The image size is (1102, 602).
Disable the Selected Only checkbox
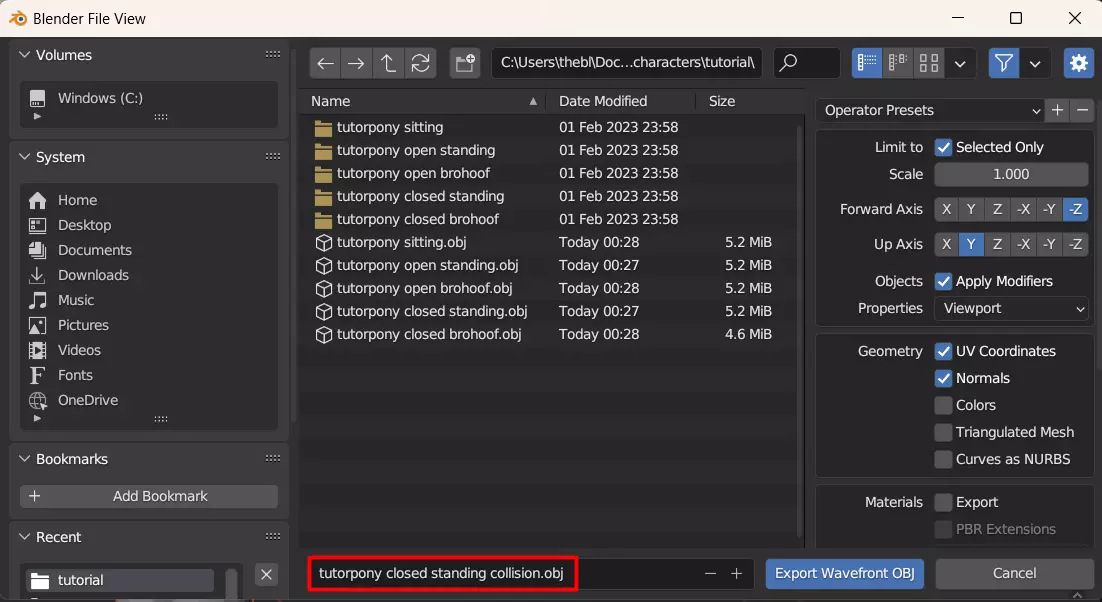[943, 147]
